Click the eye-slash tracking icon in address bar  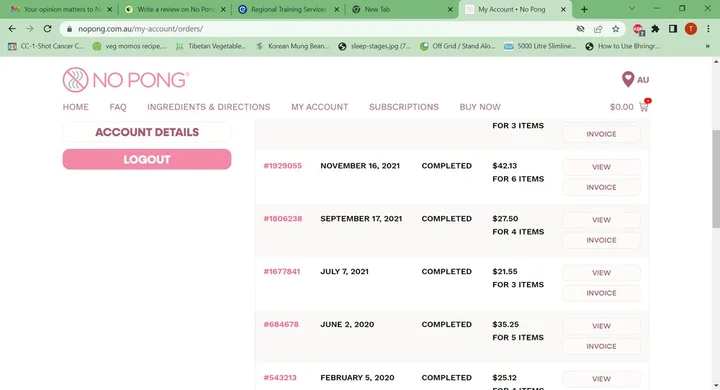(580, 29)
